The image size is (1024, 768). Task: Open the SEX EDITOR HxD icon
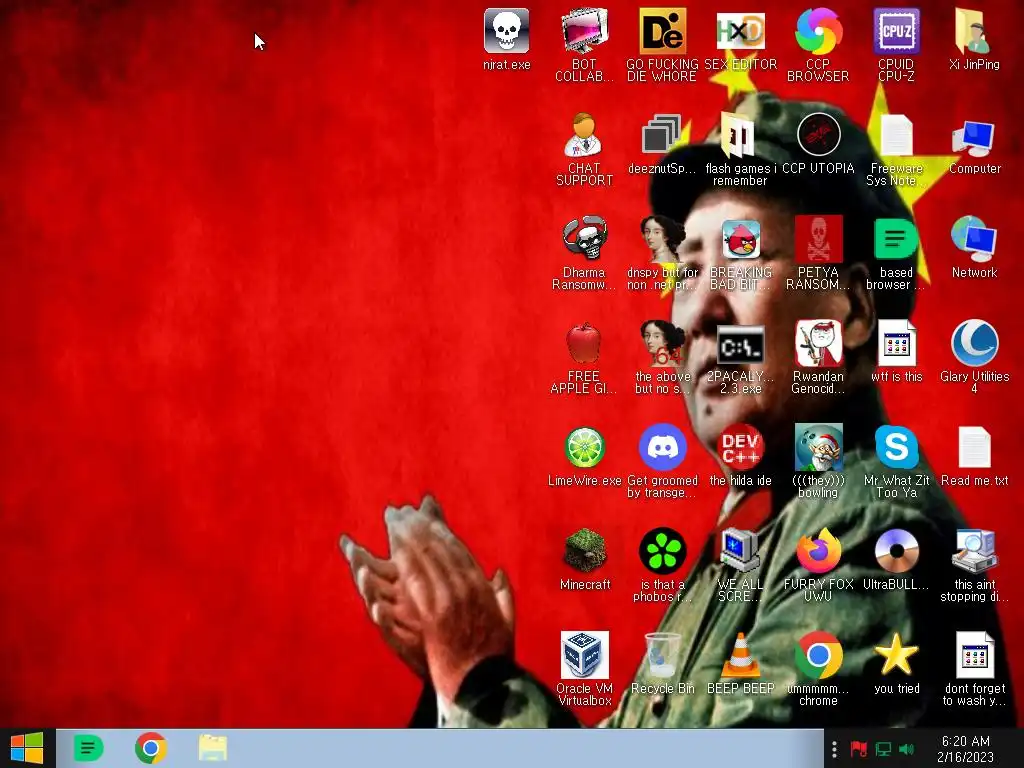pyautogui.click(x=741, y=31)
